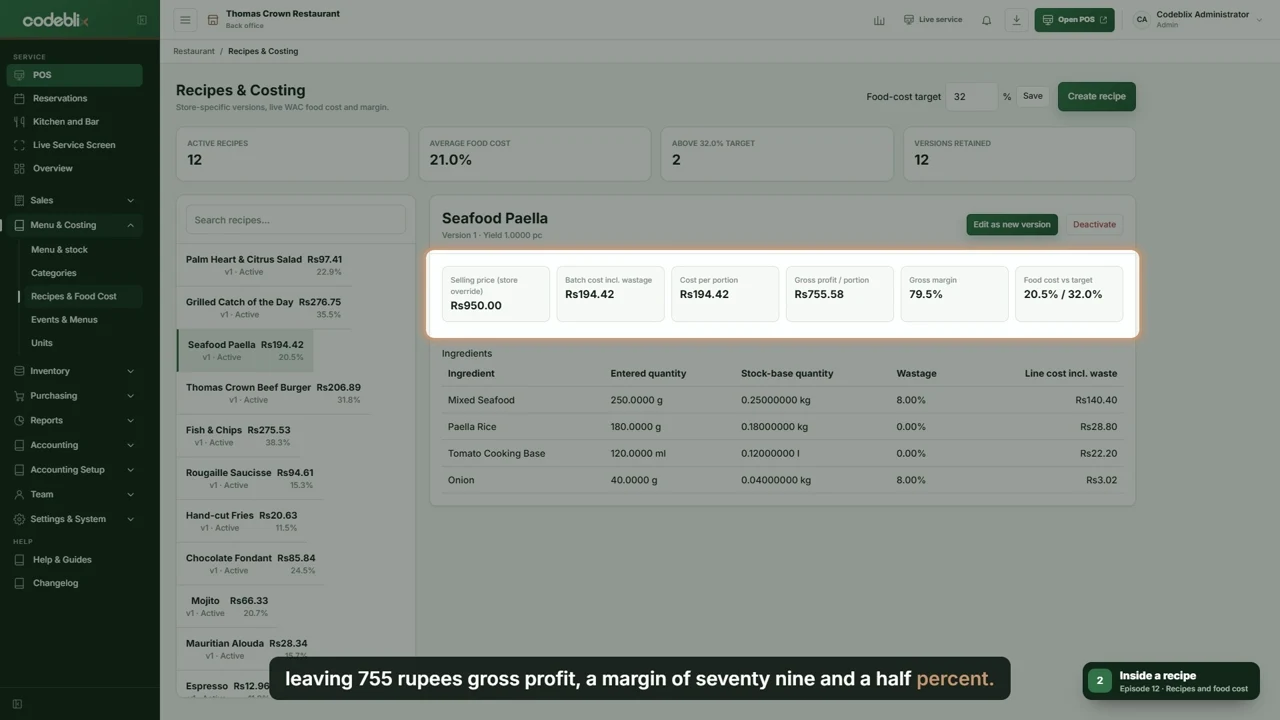Screen dimensions: 1280x720
Task: Click the Live Service Screen icon
Action: click(x=20, y=145)
